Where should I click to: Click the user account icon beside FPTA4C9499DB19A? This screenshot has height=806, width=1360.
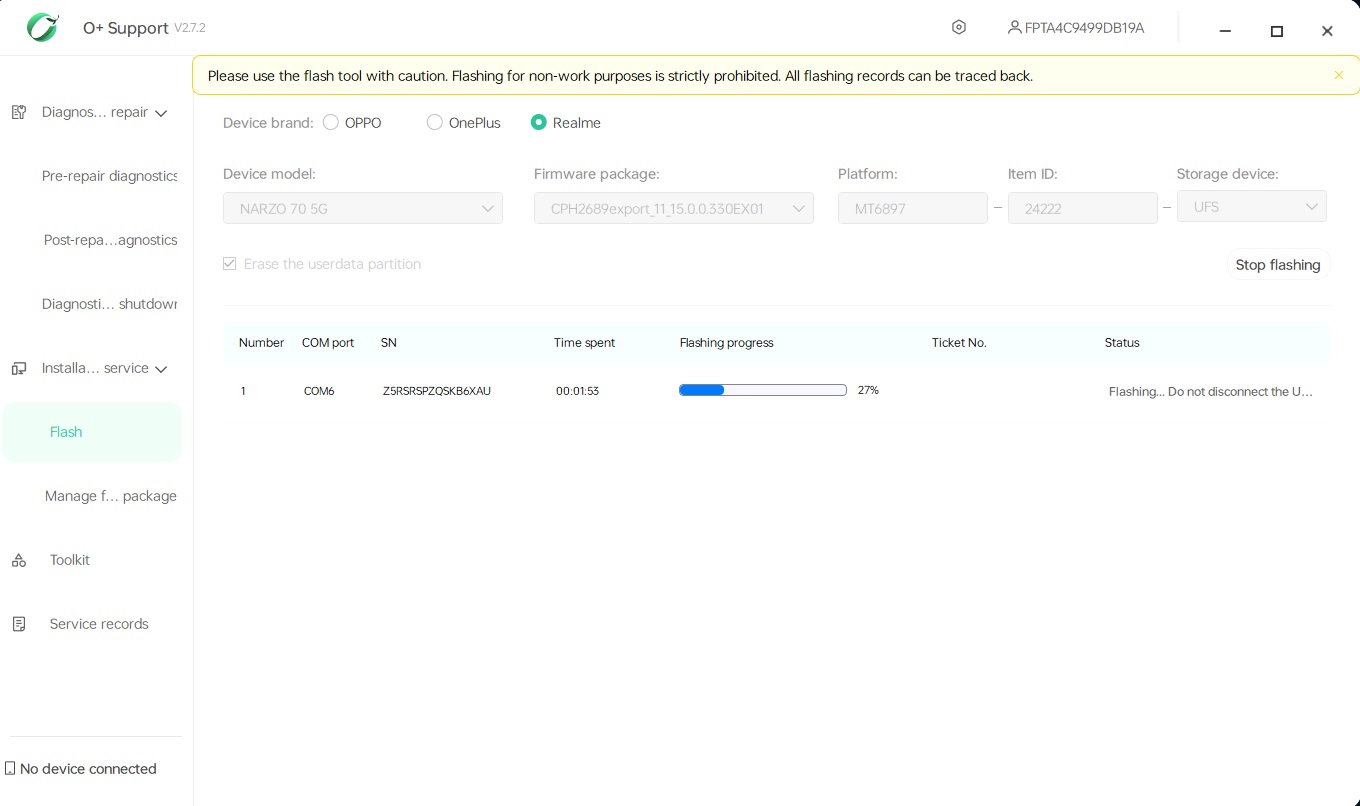click(1014, 28)
